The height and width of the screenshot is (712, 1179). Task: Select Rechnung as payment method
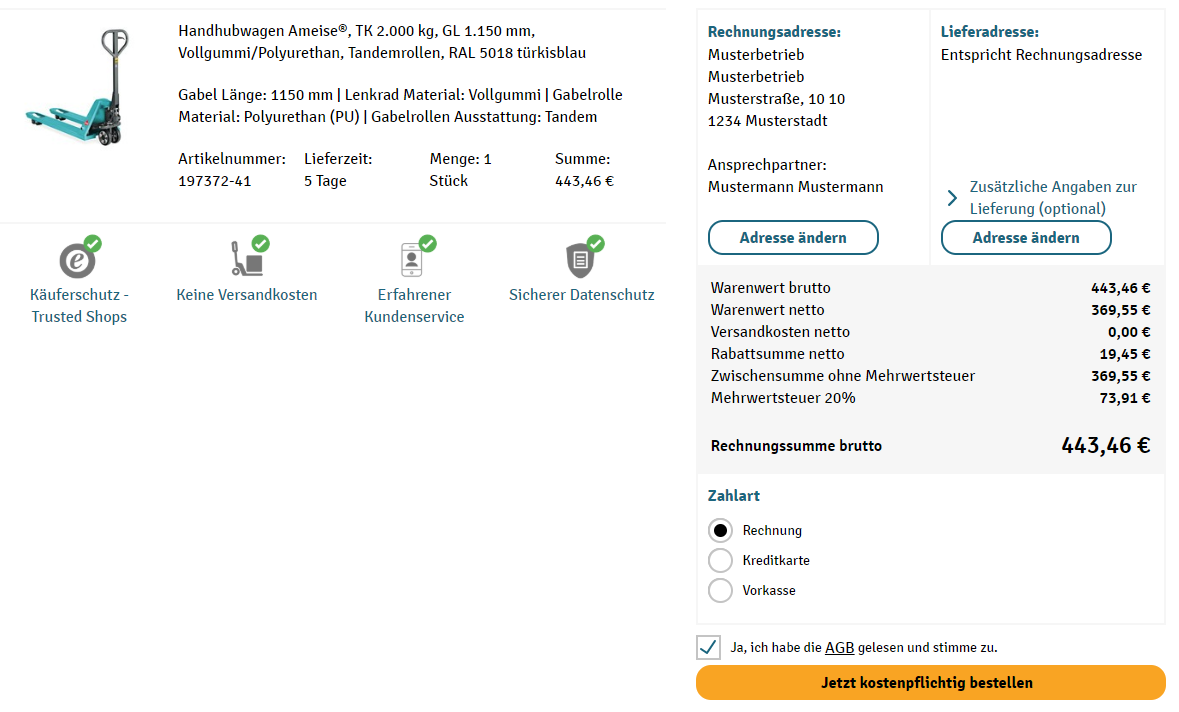(x=720, y=531)
